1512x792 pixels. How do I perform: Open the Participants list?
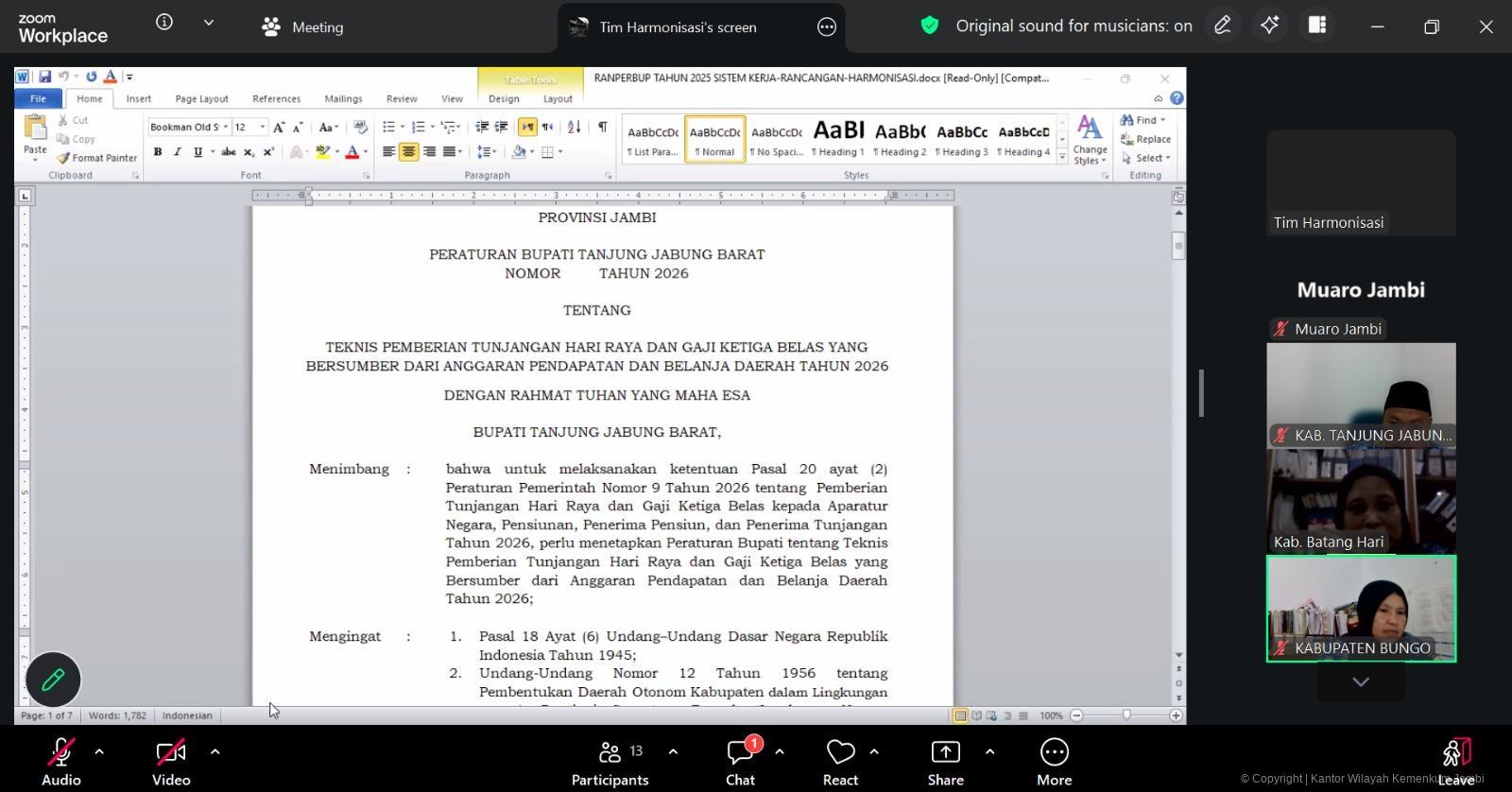pyautogui.click(x=610, y=762)
